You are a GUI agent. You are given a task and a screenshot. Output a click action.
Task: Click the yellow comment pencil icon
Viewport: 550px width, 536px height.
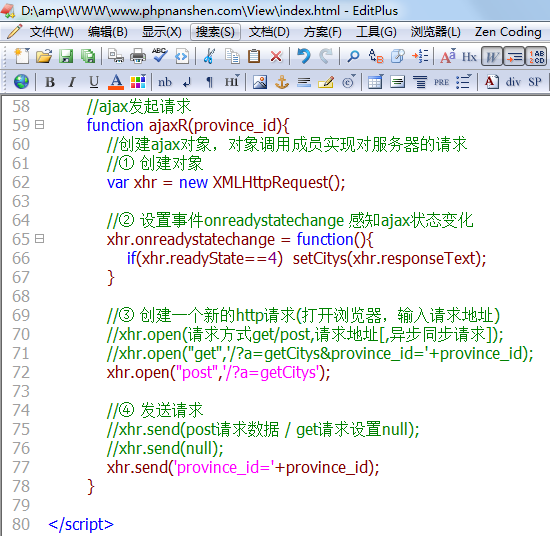click(x=326, y=82)
